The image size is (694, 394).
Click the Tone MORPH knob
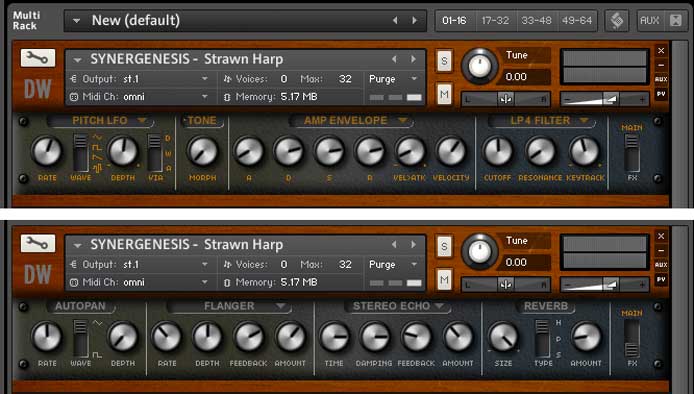click(x=202, y=151)
